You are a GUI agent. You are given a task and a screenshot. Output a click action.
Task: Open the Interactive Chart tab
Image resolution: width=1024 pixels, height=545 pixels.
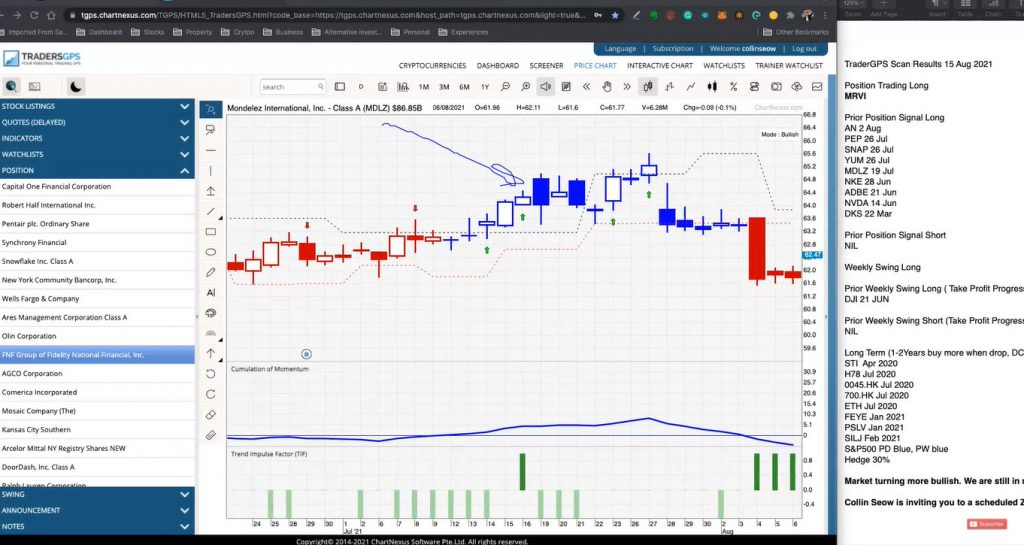pos(660,65)
